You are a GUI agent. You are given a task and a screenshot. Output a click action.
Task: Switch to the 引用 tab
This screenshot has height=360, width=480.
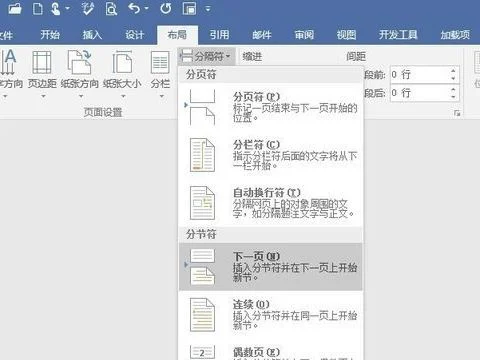219,35
